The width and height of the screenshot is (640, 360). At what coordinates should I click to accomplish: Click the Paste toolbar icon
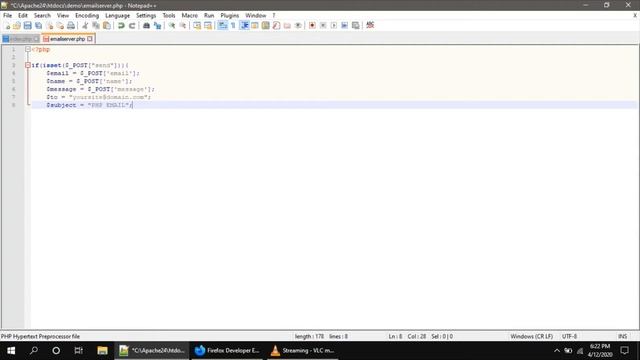(x=107, y=26)
